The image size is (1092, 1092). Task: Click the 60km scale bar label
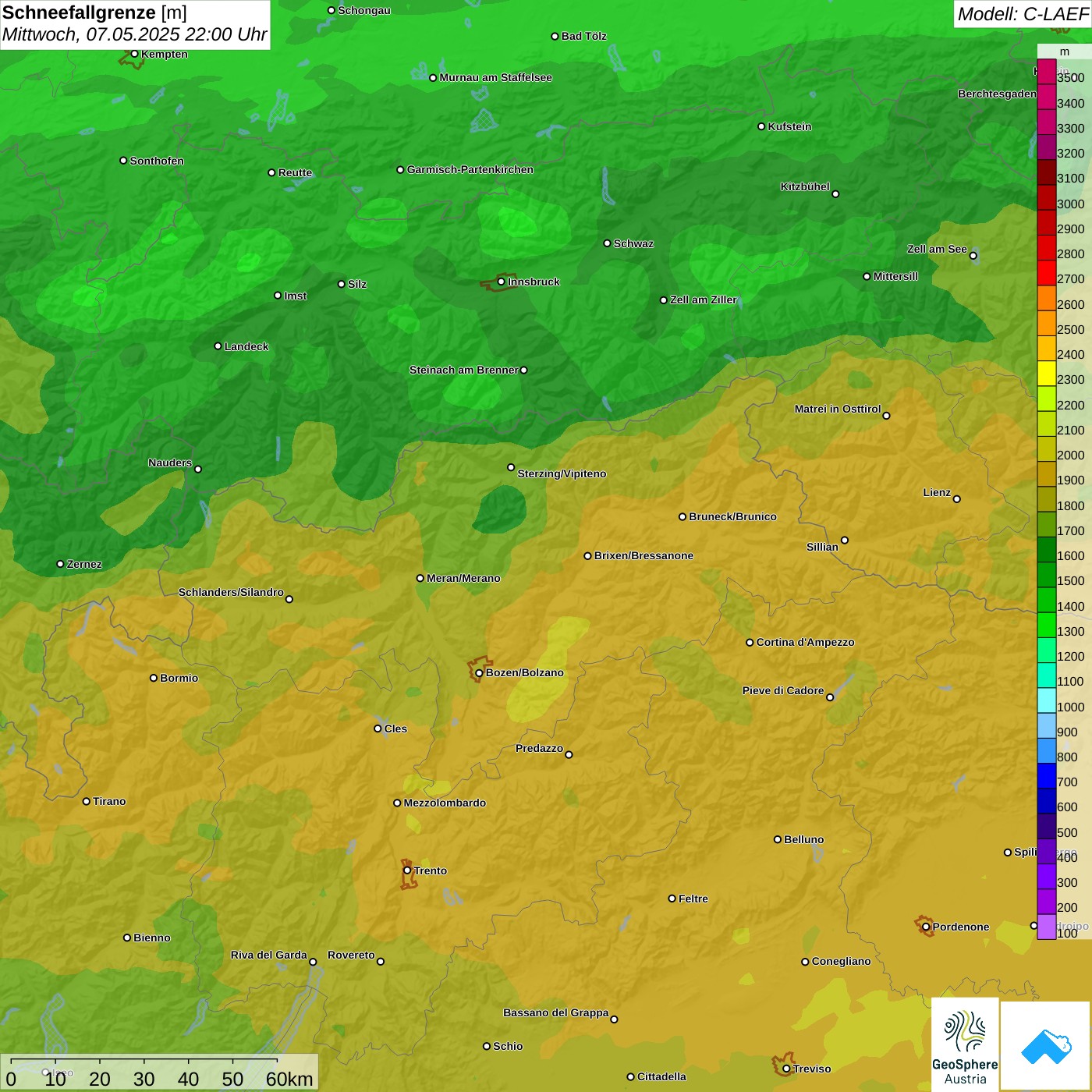[x=289, y=1080]
